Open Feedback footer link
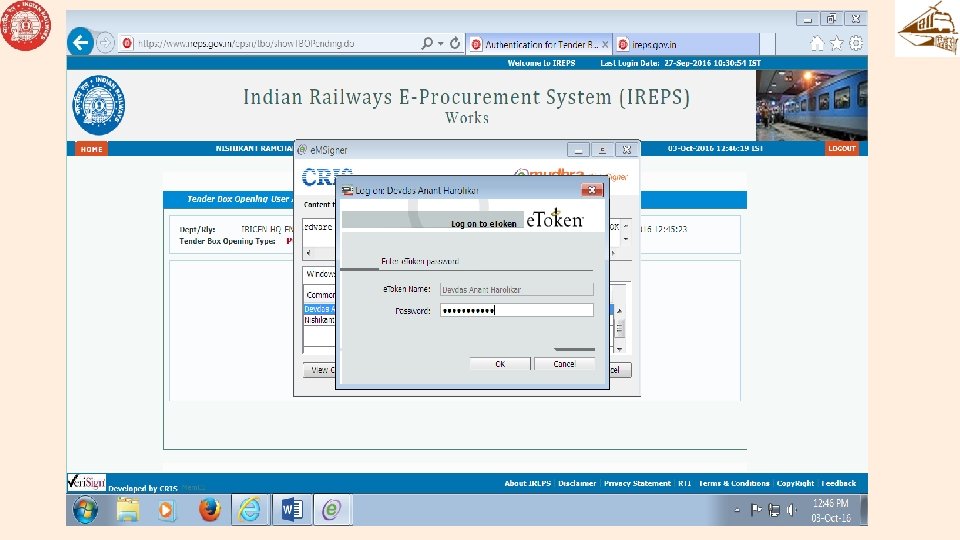The height and width of the screenshot is (540, 960). [x=838, y=483]
